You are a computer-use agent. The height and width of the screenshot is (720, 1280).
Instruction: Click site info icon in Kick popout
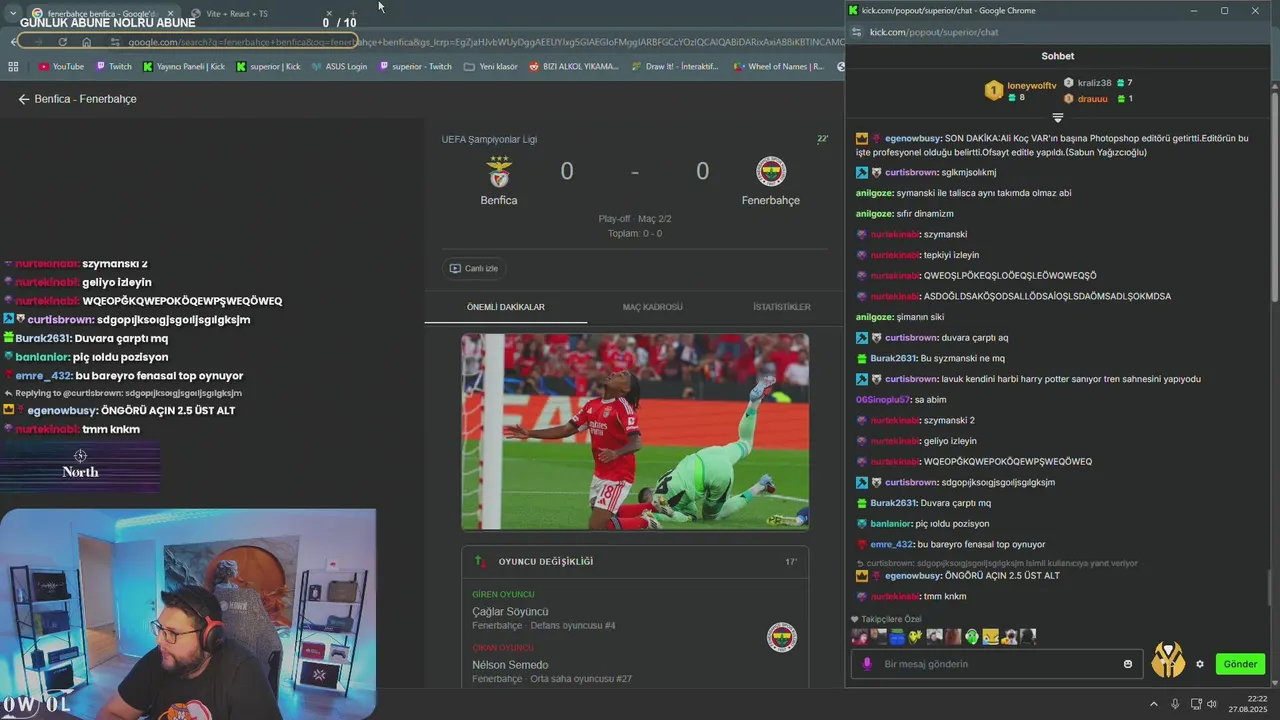pyautogui.click(x=856, y=32)
